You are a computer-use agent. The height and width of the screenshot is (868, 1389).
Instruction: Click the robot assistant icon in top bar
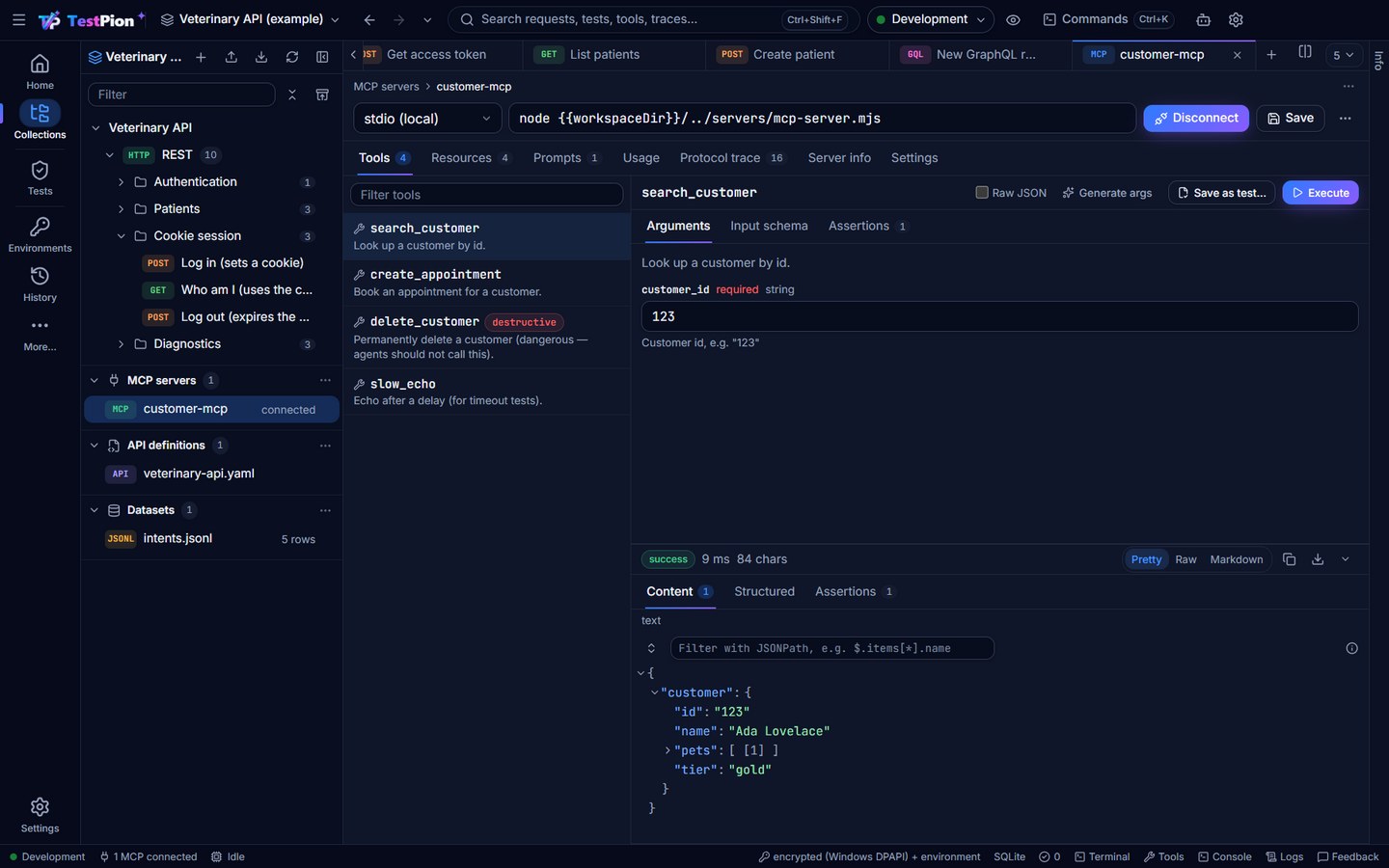[1203, 19]
